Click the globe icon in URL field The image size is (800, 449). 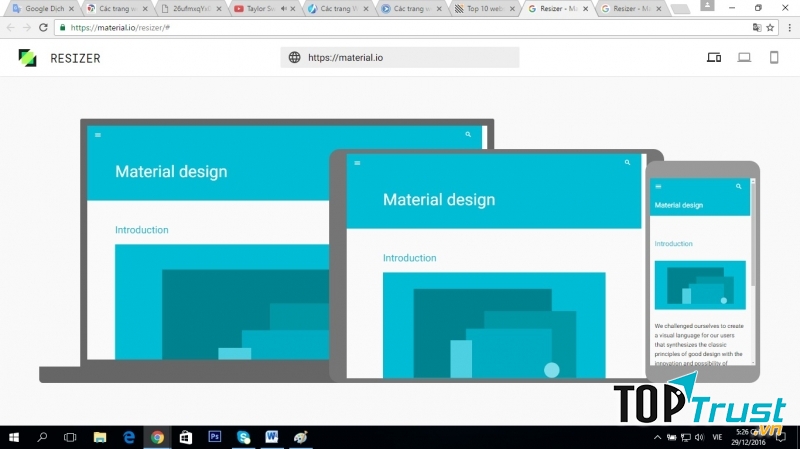(x=294, y=57)
